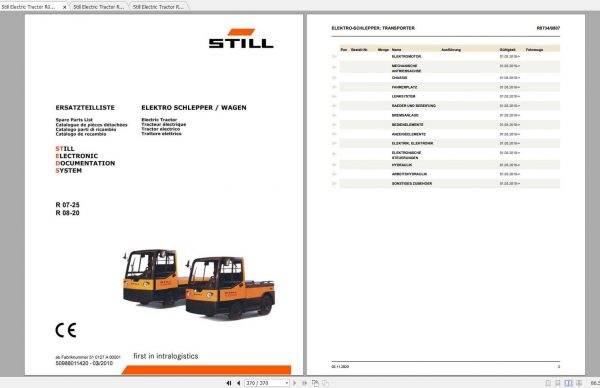The width and height of the screenshot is (600, 388).
Task: Click the ERSATZTEILLISTE heading on cover page
Action: [85, 108]
